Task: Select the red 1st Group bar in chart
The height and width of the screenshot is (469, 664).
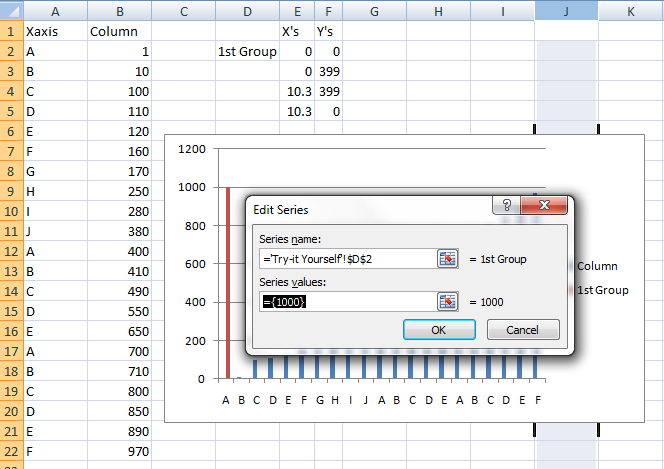Action: (228, 283)
